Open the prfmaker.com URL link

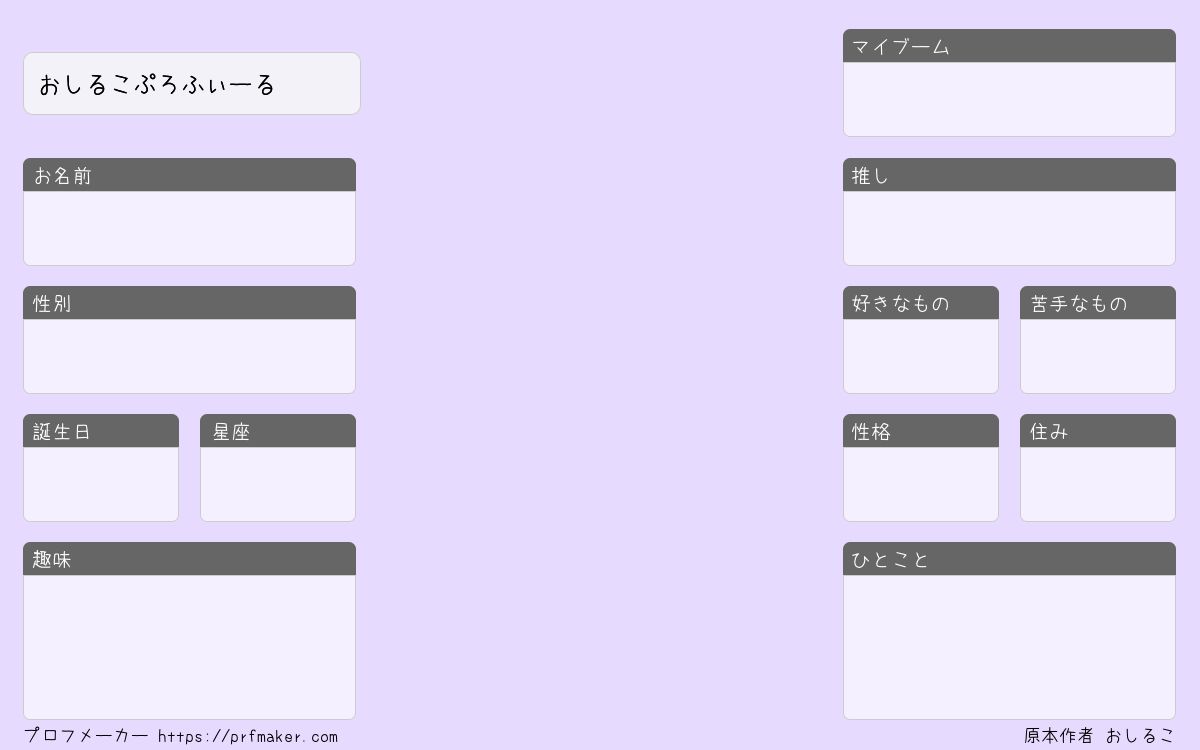pos(248,737)
